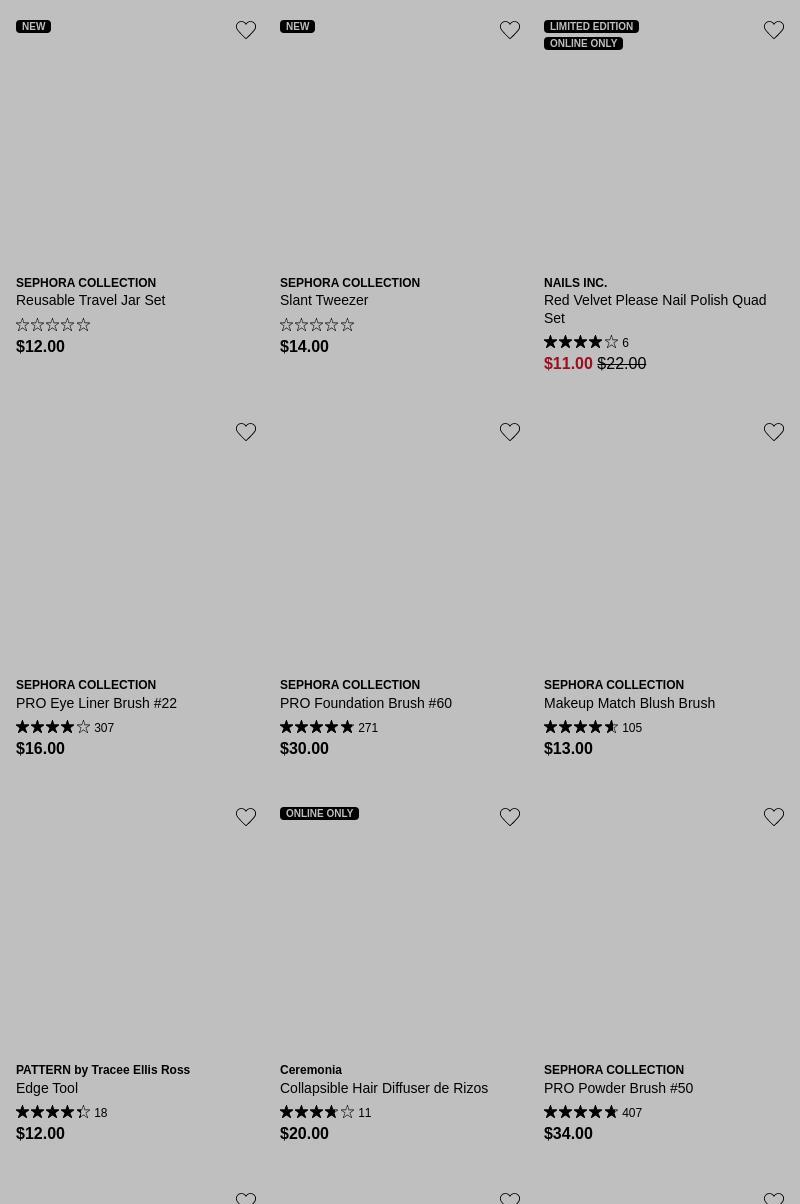Select the Makeup Match Blush Brush title
This screenshot has width=800, height=1204.
click(629, 703)
